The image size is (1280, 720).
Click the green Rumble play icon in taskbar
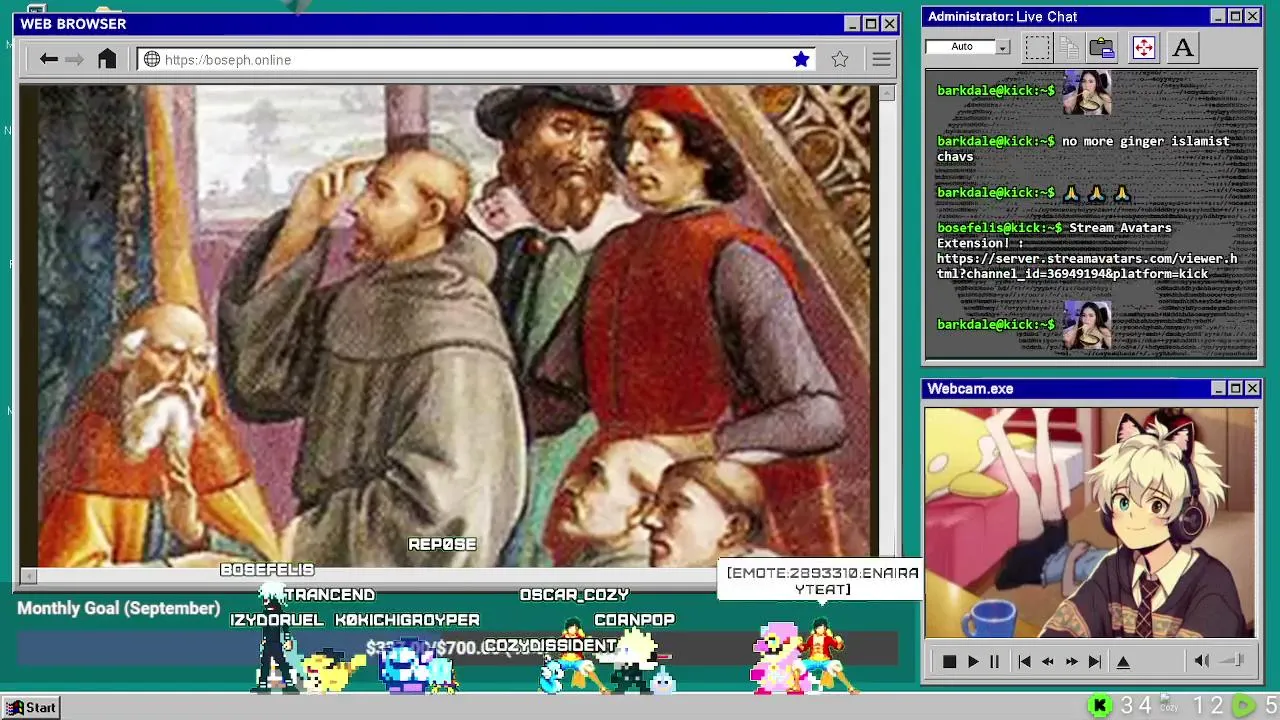(x=1243, y=706)
